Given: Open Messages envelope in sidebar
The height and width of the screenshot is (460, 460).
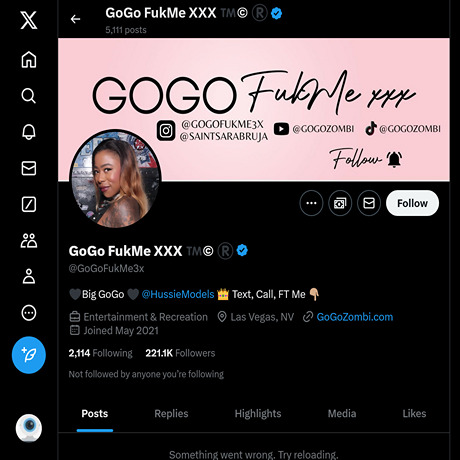Looking at the screenshot, I should [29, 168].
